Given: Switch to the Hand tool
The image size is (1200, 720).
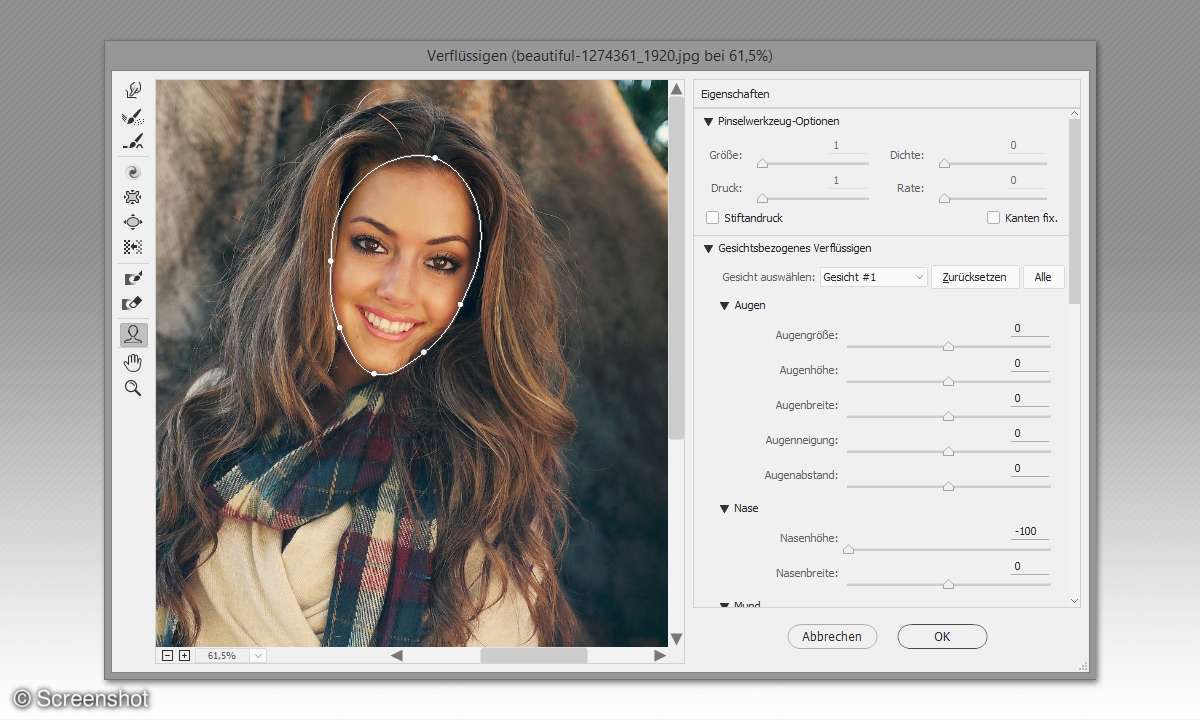Looking at the screenshot, I should pyautogui.click(x=132, y=362).
